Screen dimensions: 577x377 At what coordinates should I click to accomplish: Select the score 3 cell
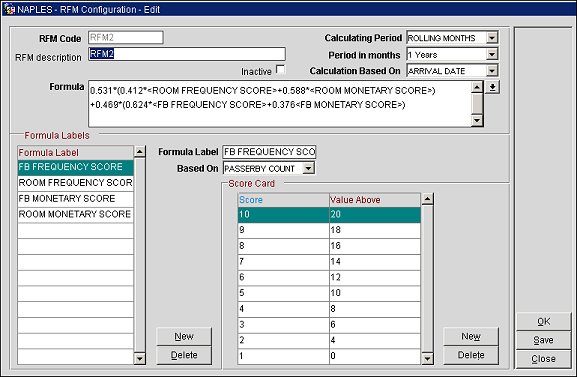pos(283,325)
